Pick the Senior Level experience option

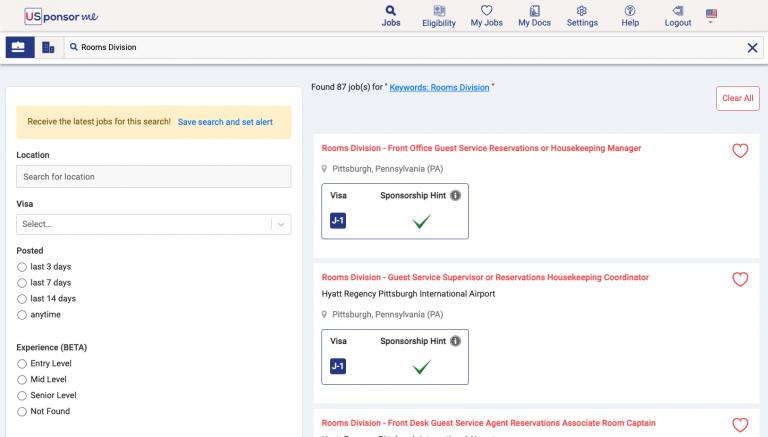pos(23,395)
